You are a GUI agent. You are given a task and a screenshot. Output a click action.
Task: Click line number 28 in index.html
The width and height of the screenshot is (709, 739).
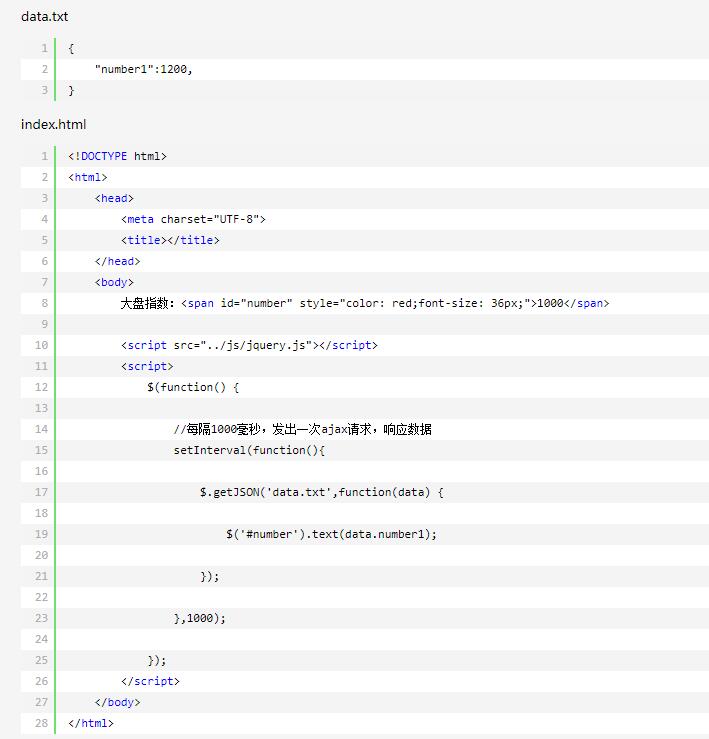pyautogui.click(x=41, y=723)
